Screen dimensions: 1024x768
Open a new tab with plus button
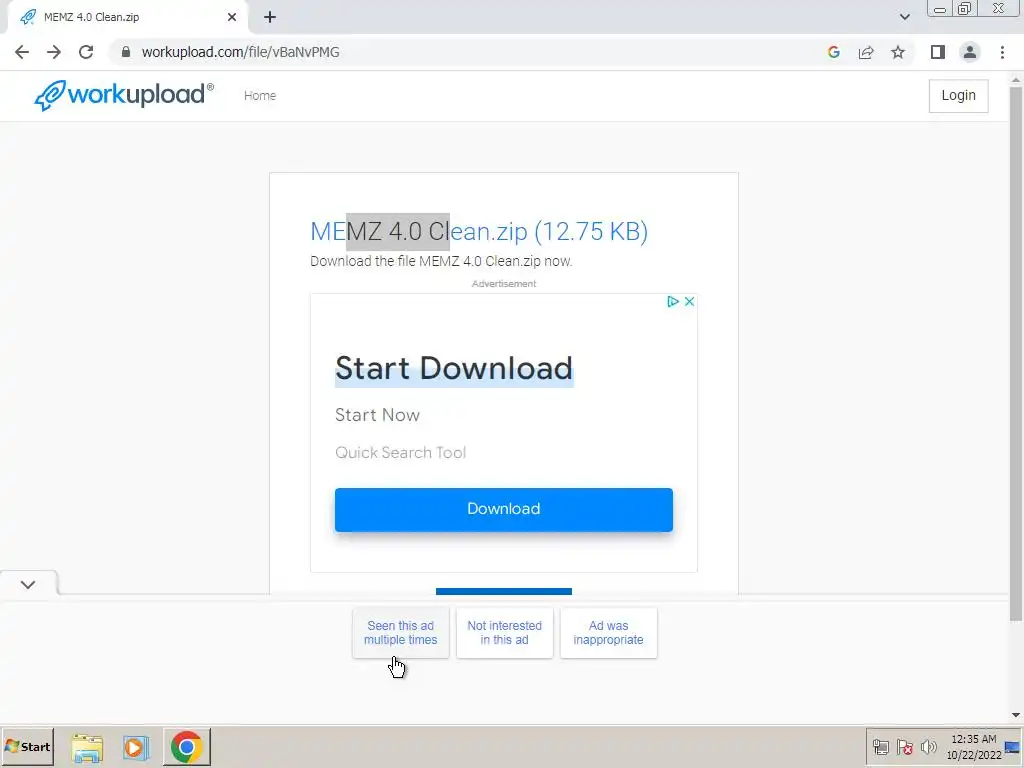tap(270, 18)
